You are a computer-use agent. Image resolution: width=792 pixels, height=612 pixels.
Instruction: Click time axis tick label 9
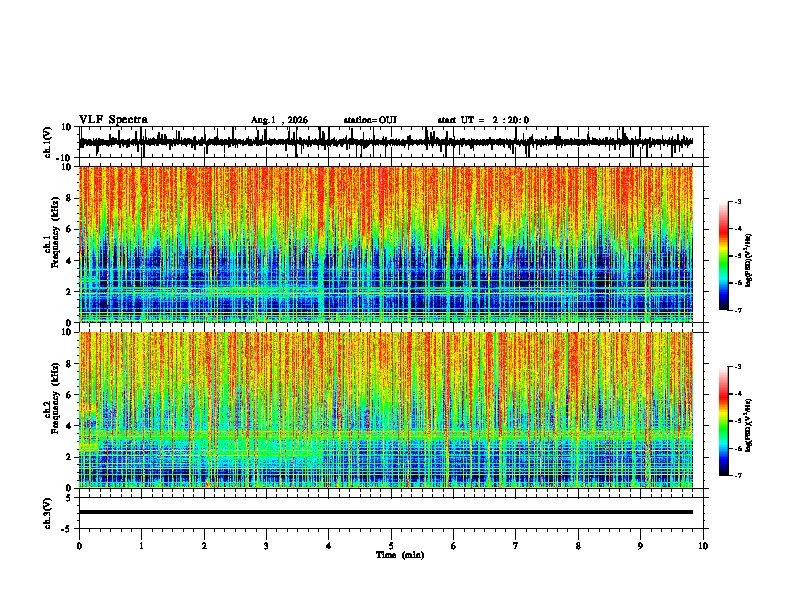[x=640, y=546]
